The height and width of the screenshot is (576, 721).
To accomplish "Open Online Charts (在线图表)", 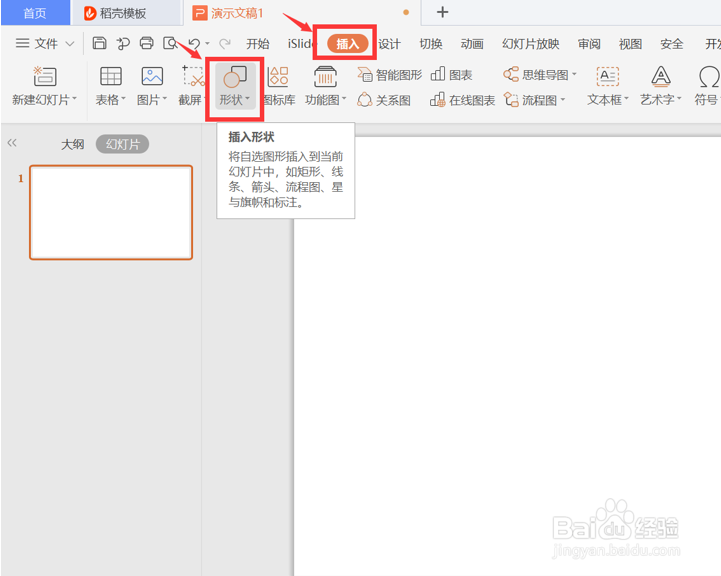I will (463, 100).
